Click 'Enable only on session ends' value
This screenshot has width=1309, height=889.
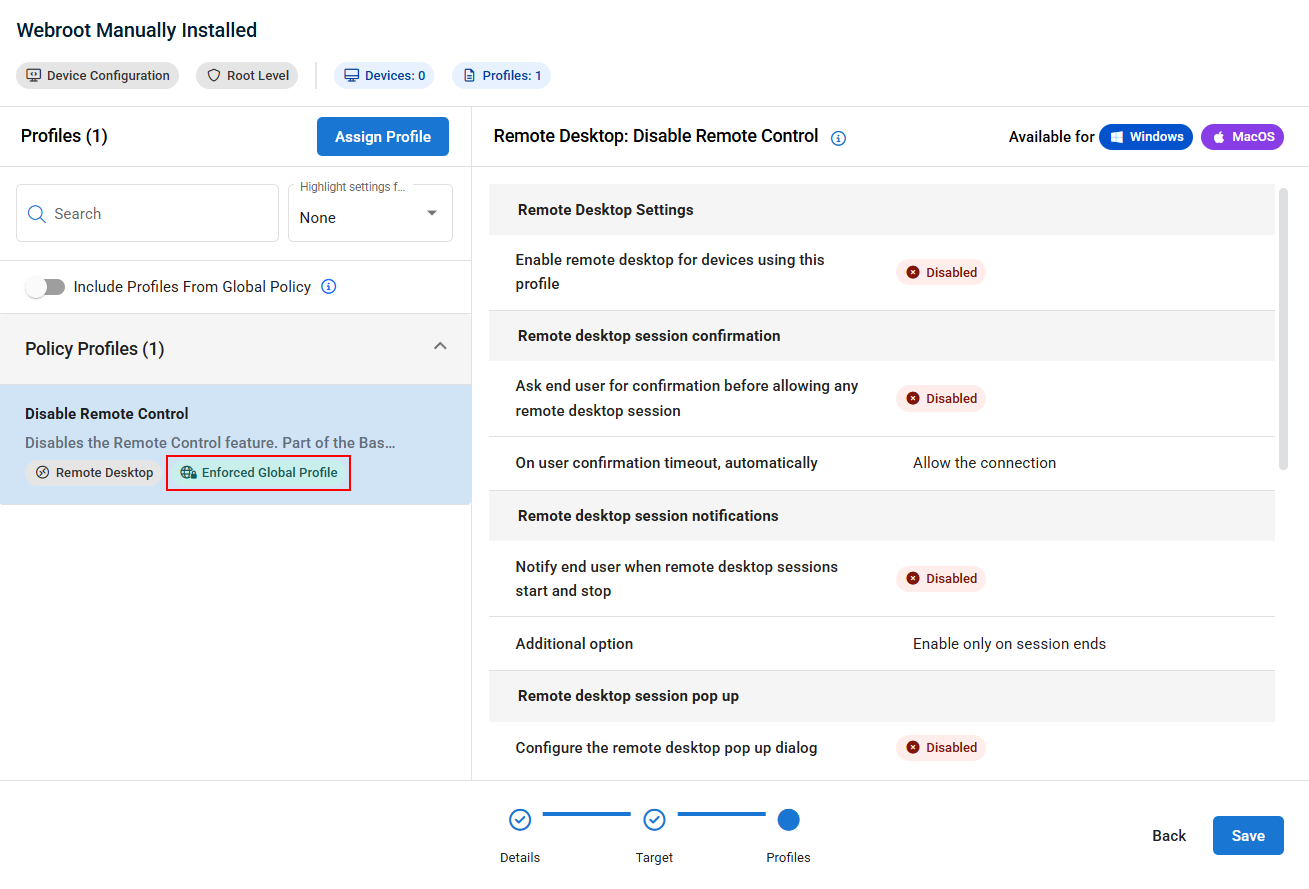pyautogui.click(x=1009, y=644)
